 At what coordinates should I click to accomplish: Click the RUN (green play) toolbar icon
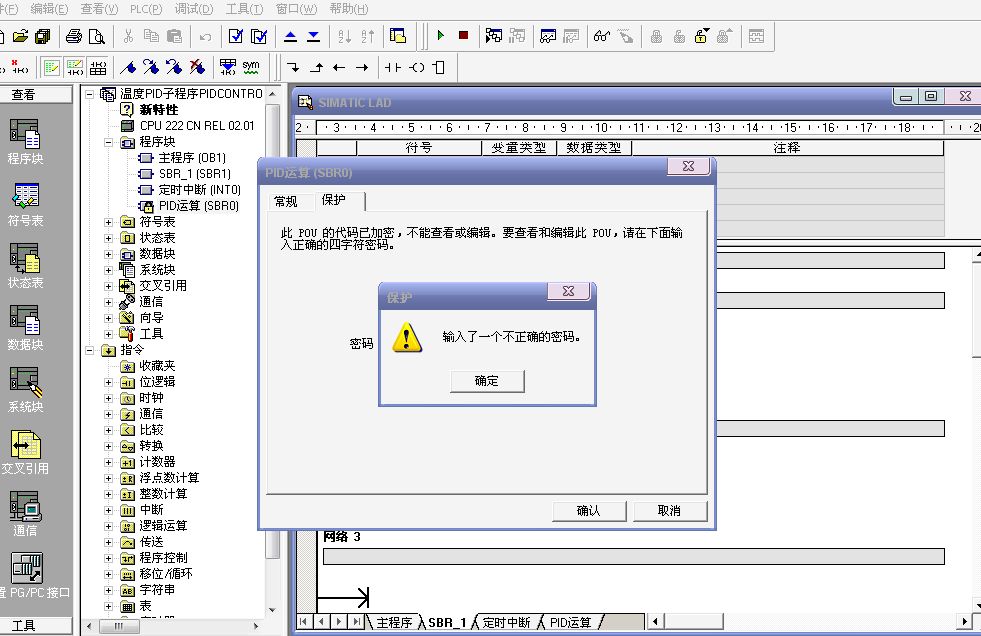[x=440, y=36]
